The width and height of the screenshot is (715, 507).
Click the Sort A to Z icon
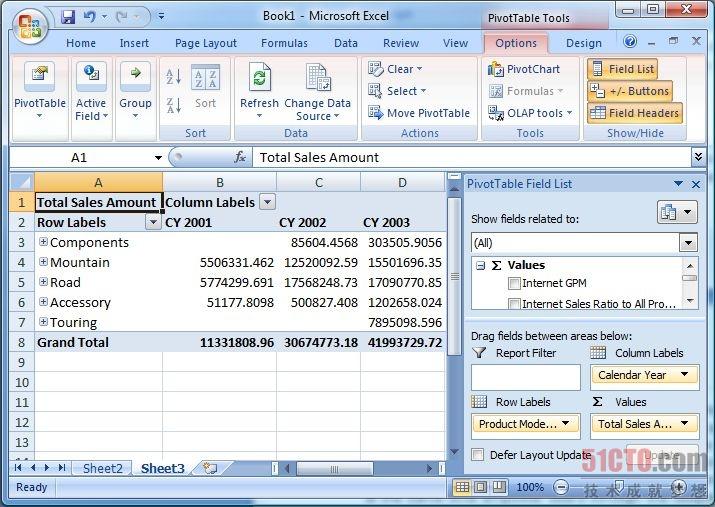coord(172,77)
